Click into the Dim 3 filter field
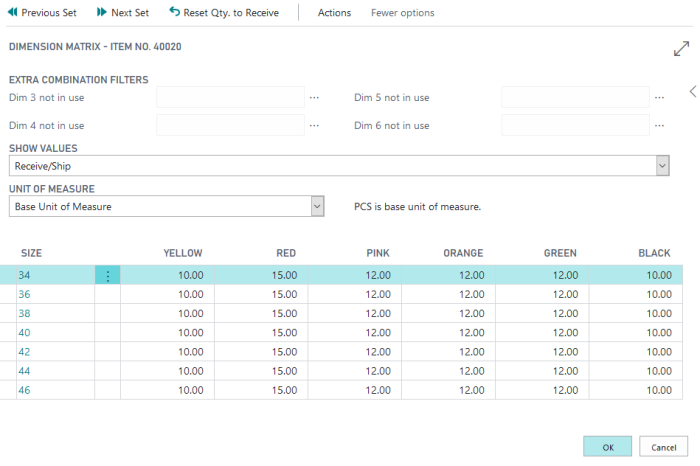This screenshot has height=466, width=700. (230, 98)
